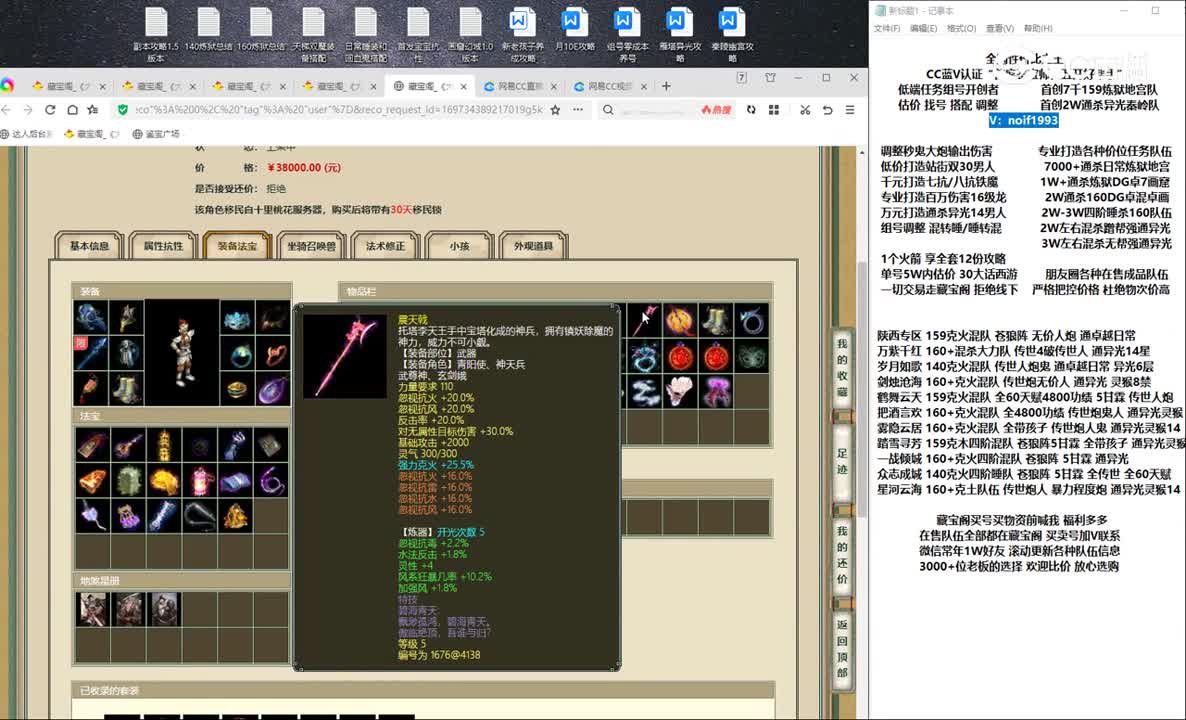Click the first card in 地煞星册

[x=92, y=610]
